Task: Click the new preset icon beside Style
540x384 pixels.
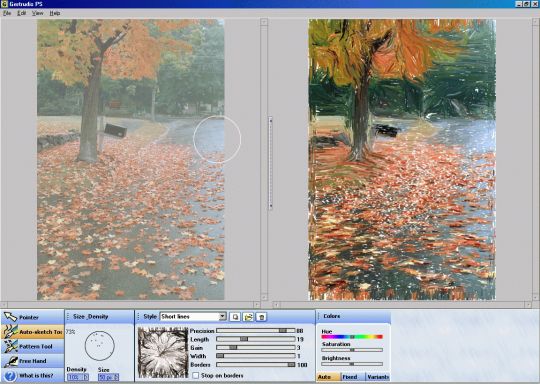Action: pos(235,317)
